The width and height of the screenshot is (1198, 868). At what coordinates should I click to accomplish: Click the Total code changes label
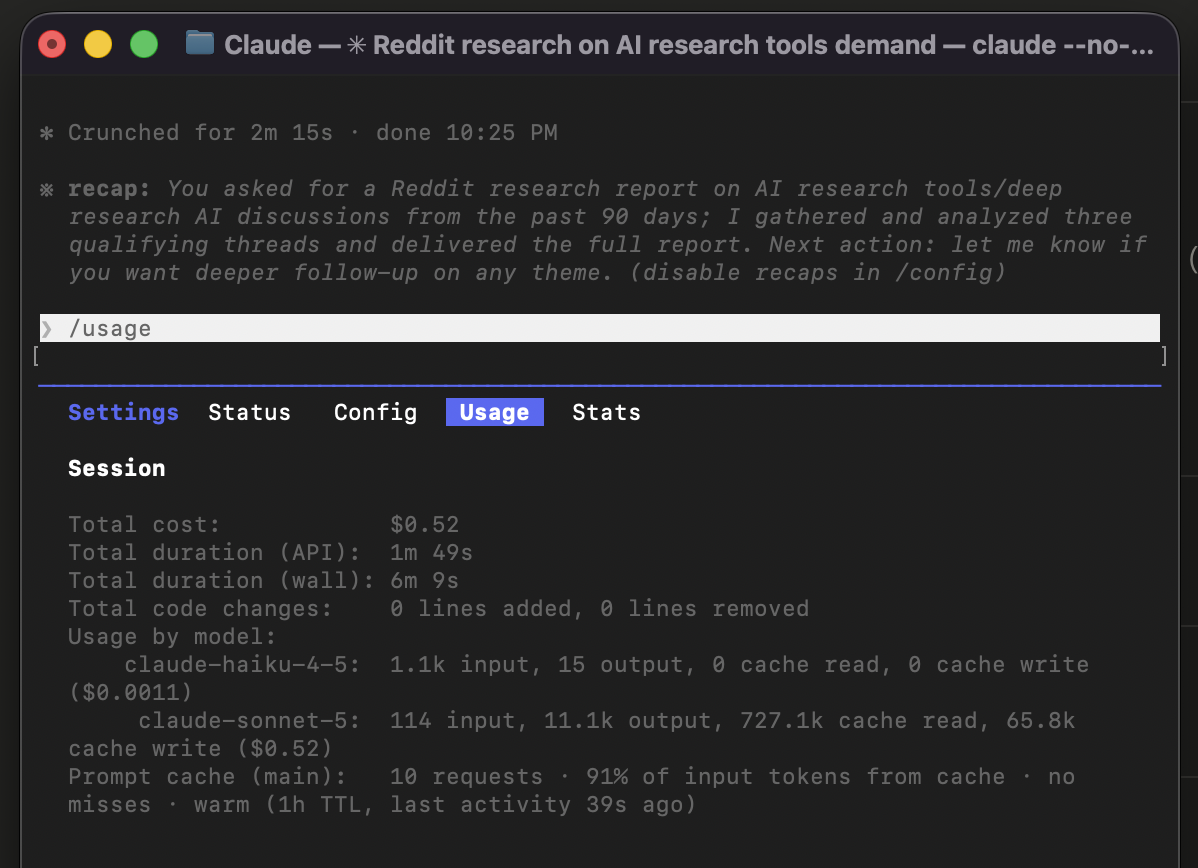200,609
